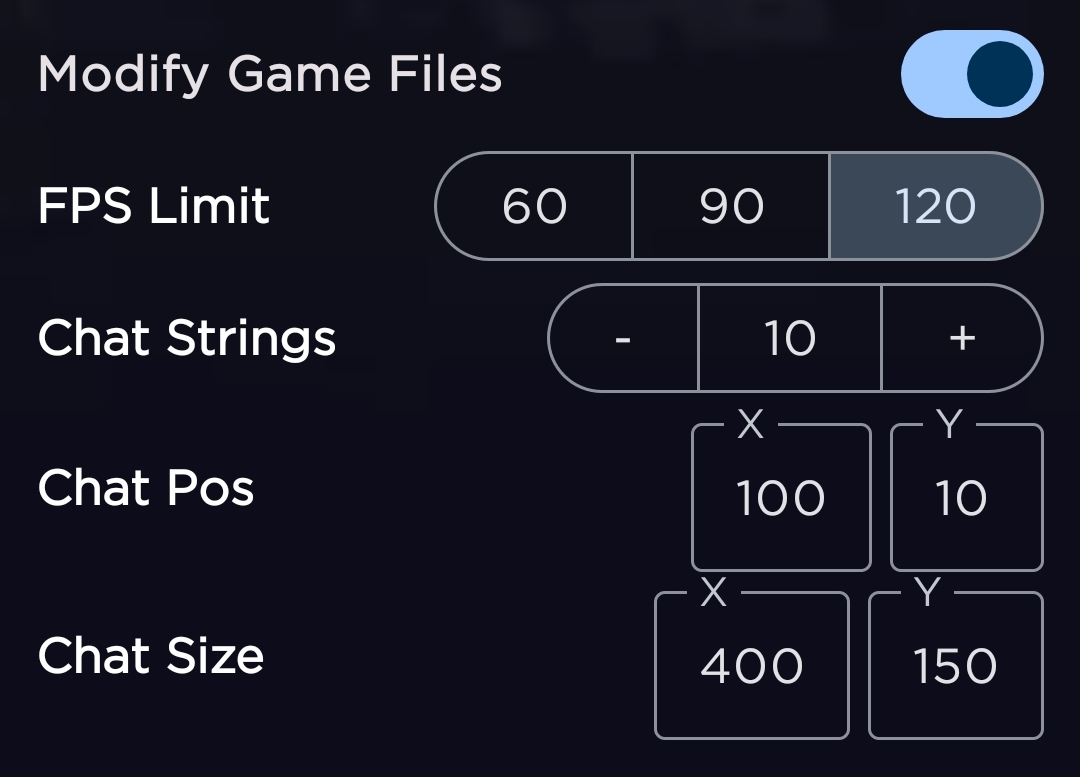This screenshot has height=777, width=1080.
Task: Click the Chat Strings label
Action: coord(187,339)
